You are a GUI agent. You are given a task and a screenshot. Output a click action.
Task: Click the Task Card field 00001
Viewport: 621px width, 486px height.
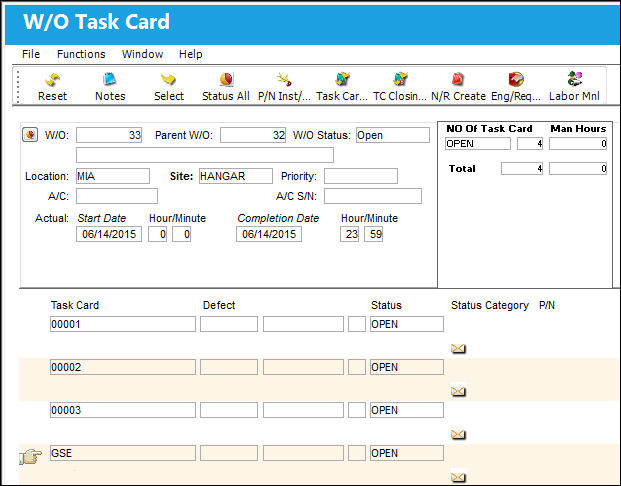[x=123, y=324]
